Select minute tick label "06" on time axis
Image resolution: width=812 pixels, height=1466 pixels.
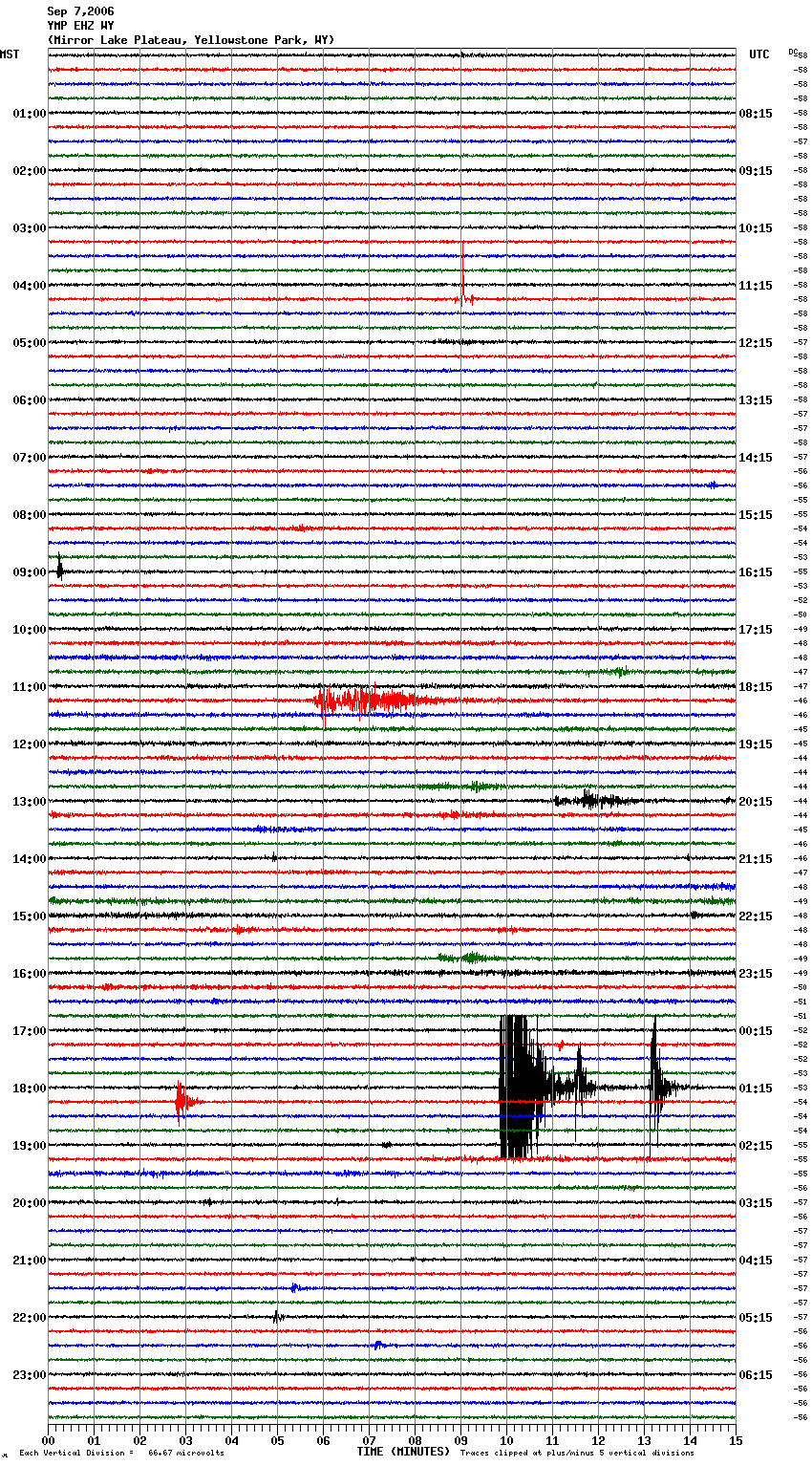pyautogui.click(x=323, y=1440)
